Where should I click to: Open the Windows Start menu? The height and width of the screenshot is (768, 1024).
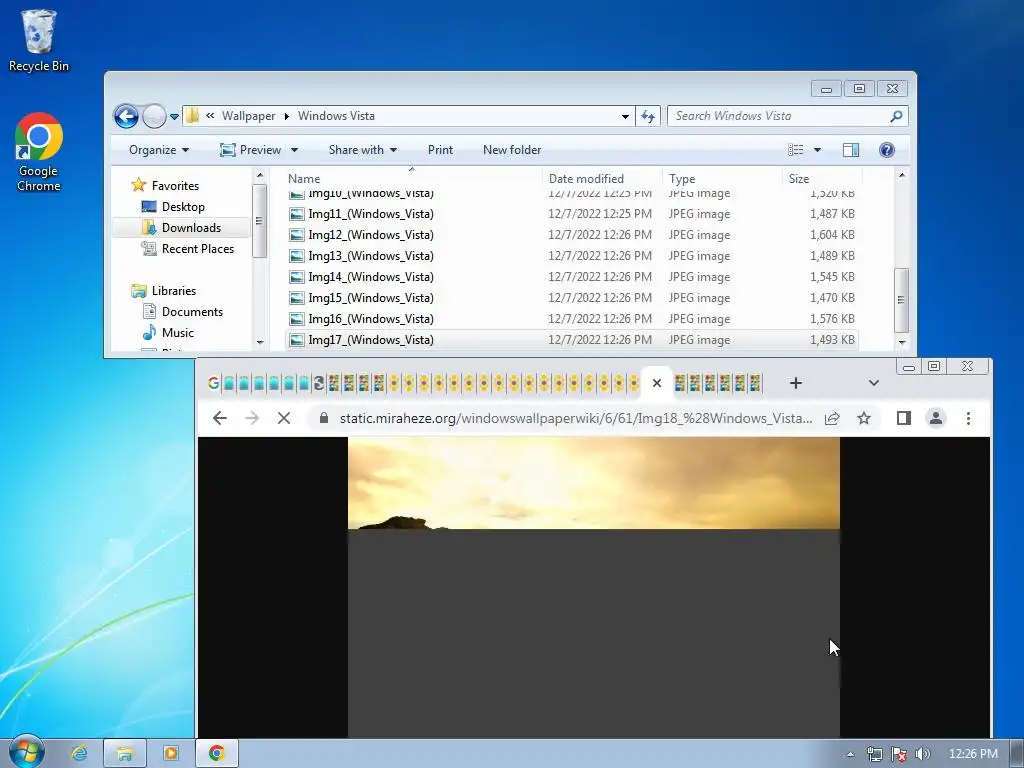pyautogui.click(x=26, y=753)
